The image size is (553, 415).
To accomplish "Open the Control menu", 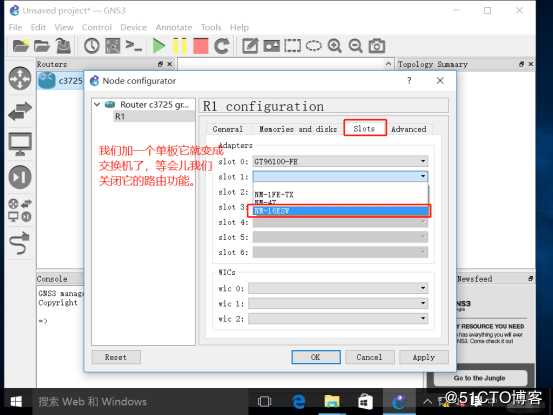I will tap(97, 27).
